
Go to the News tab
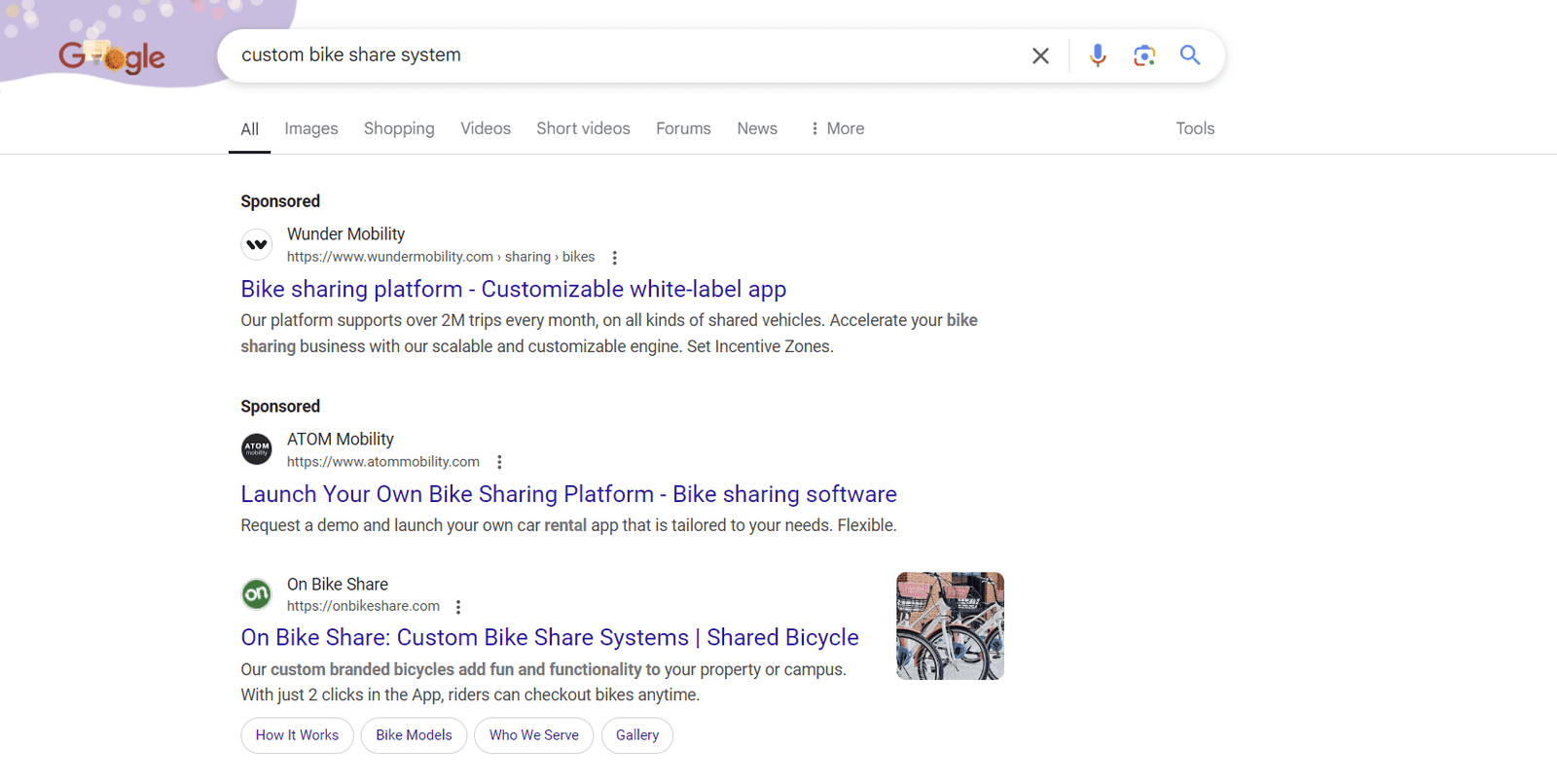pyautogui.click(x=757, y=128)
